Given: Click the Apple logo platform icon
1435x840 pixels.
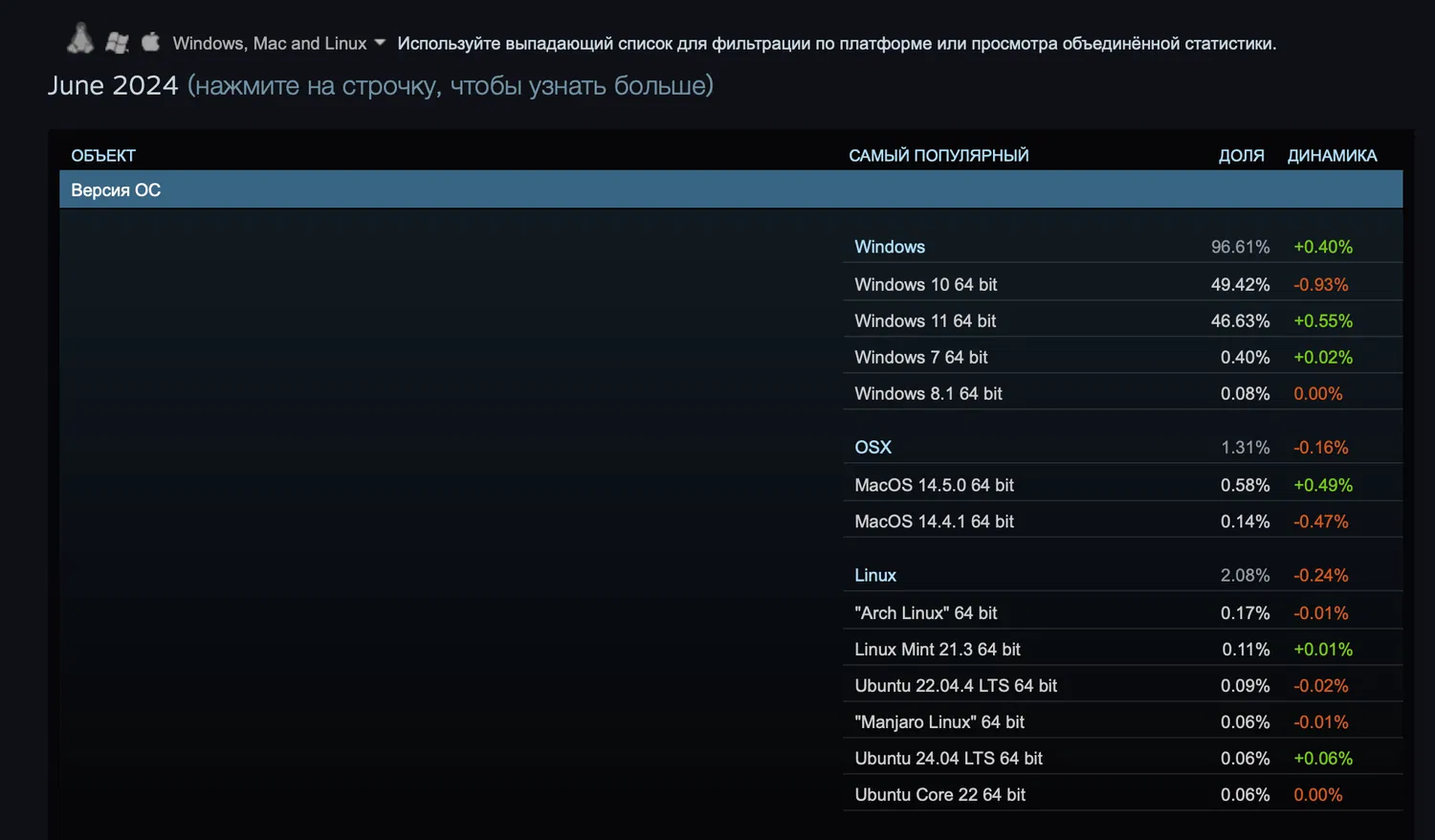Looking at the screenshot, I should [x=150, y=41].
